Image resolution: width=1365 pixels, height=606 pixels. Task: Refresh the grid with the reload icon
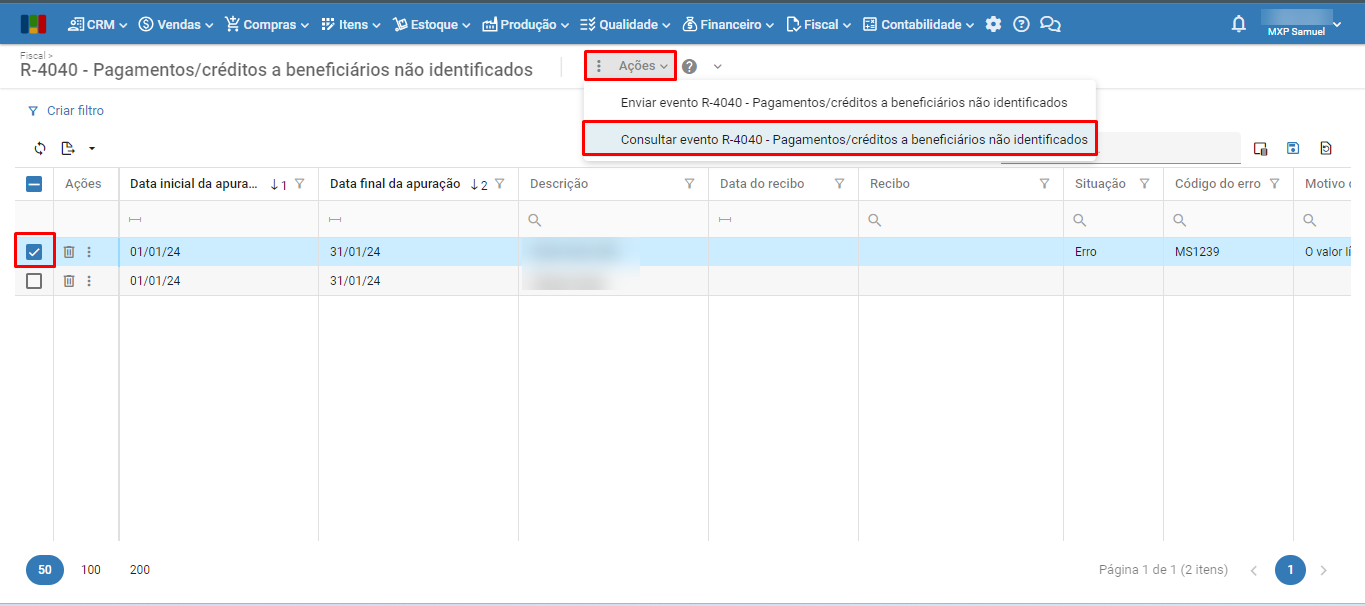pyautogui.click(x=40, y=148)
